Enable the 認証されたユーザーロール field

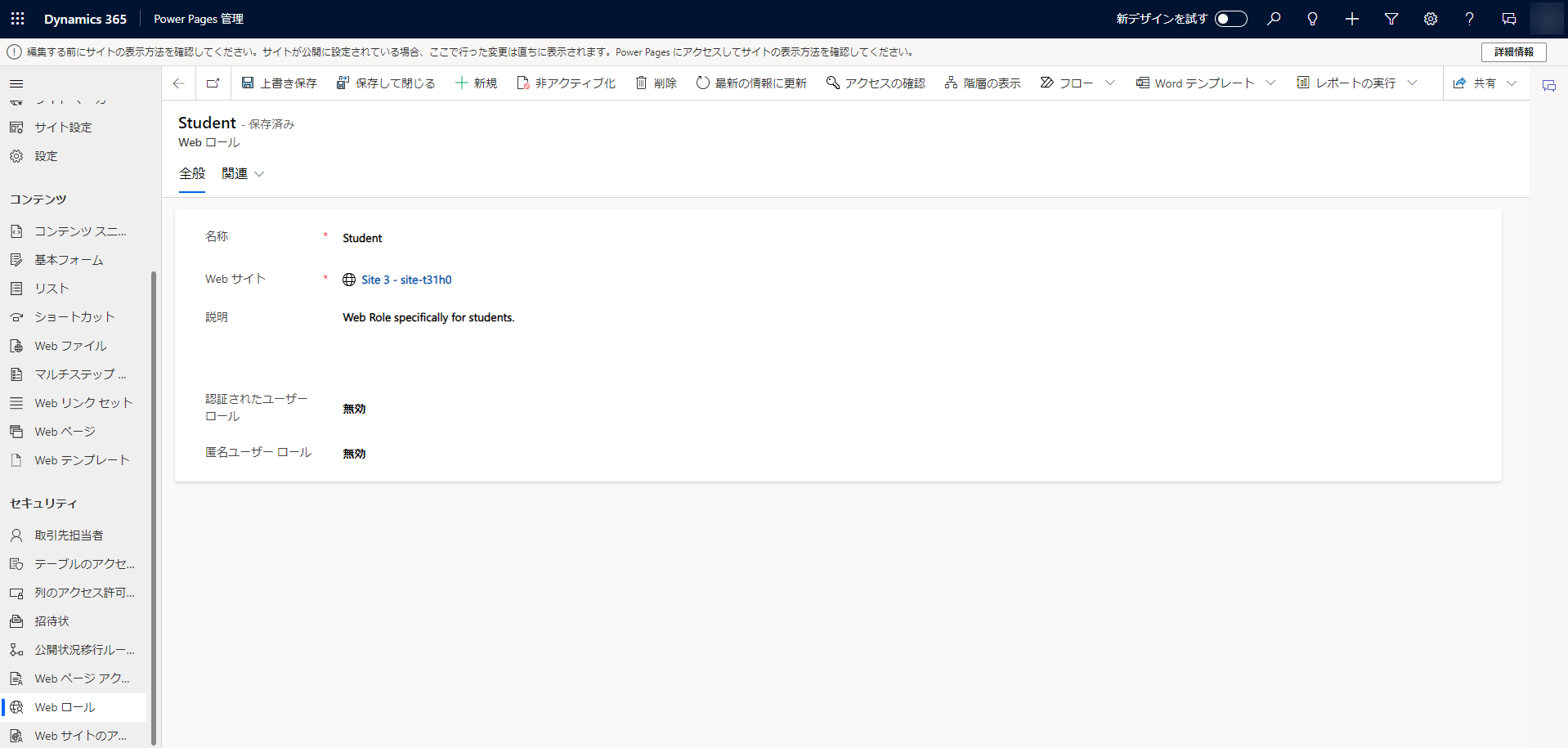[x=354, y=409]
